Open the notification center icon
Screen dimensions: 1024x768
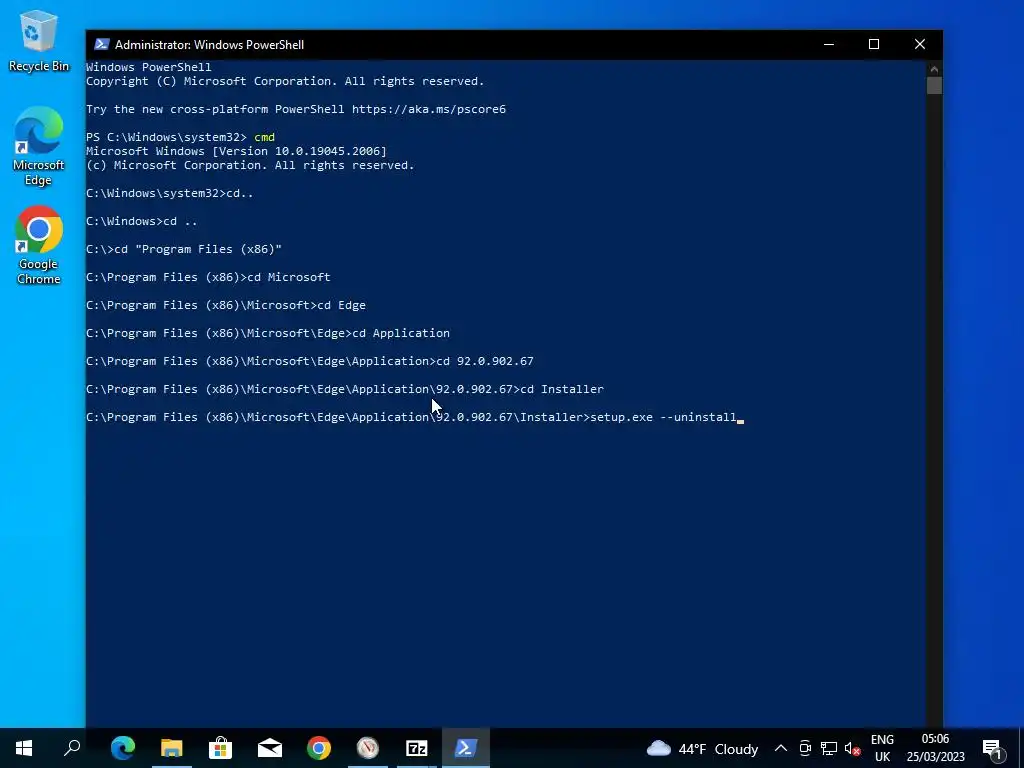point(992,748)
